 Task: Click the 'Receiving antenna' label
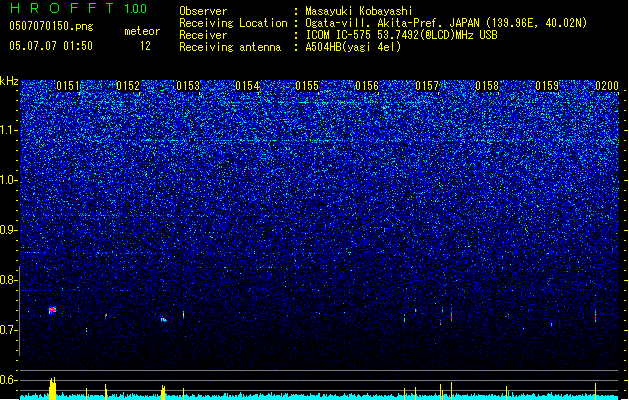[x=230, y=47]
